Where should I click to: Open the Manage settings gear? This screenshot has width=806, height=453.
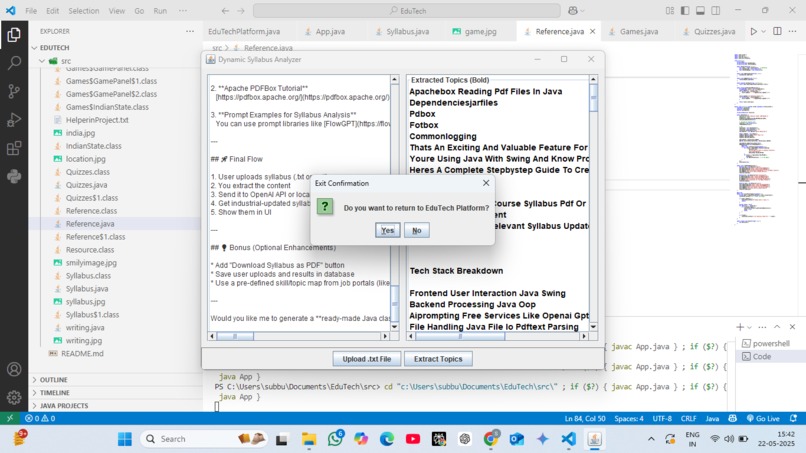(x=14, y=397)
